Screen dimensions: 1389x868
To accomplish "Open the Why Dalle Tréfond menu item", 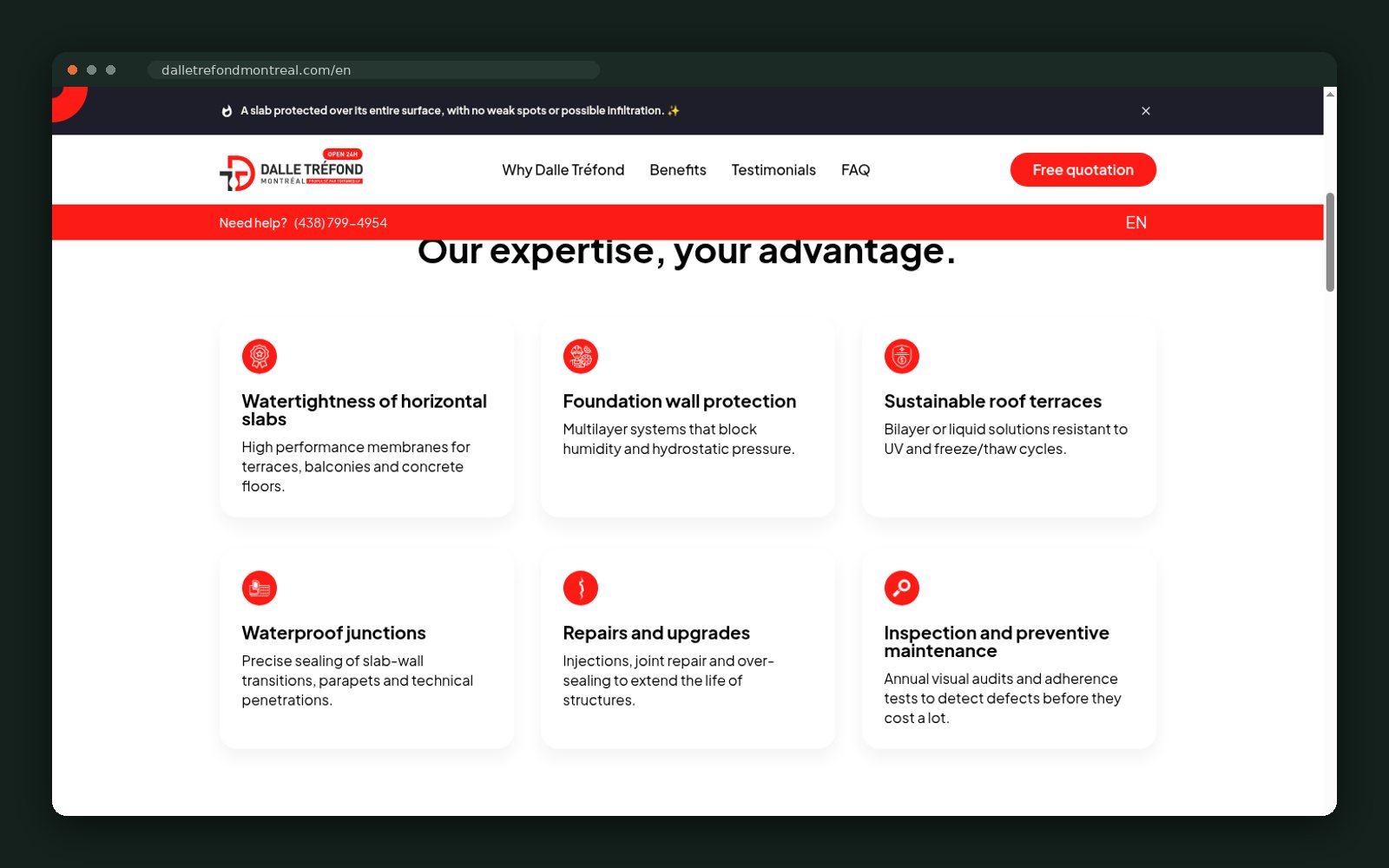I will pos(563,170).
